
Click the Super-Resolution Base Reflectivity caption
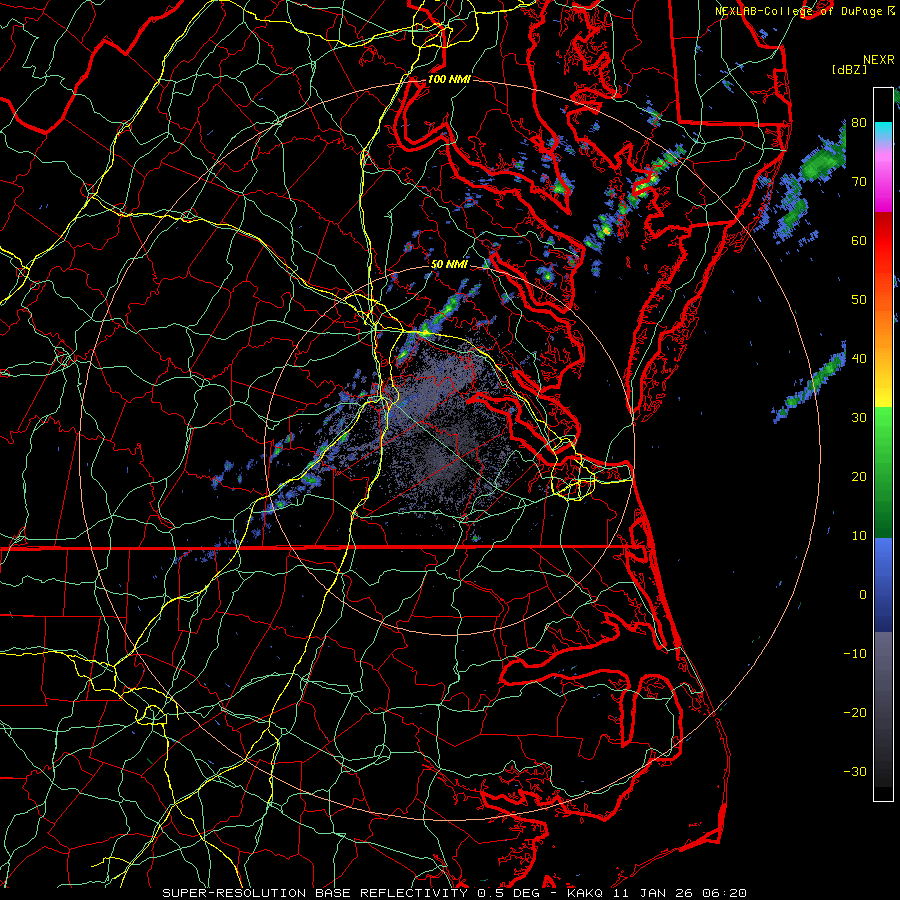tap(454, 893)
